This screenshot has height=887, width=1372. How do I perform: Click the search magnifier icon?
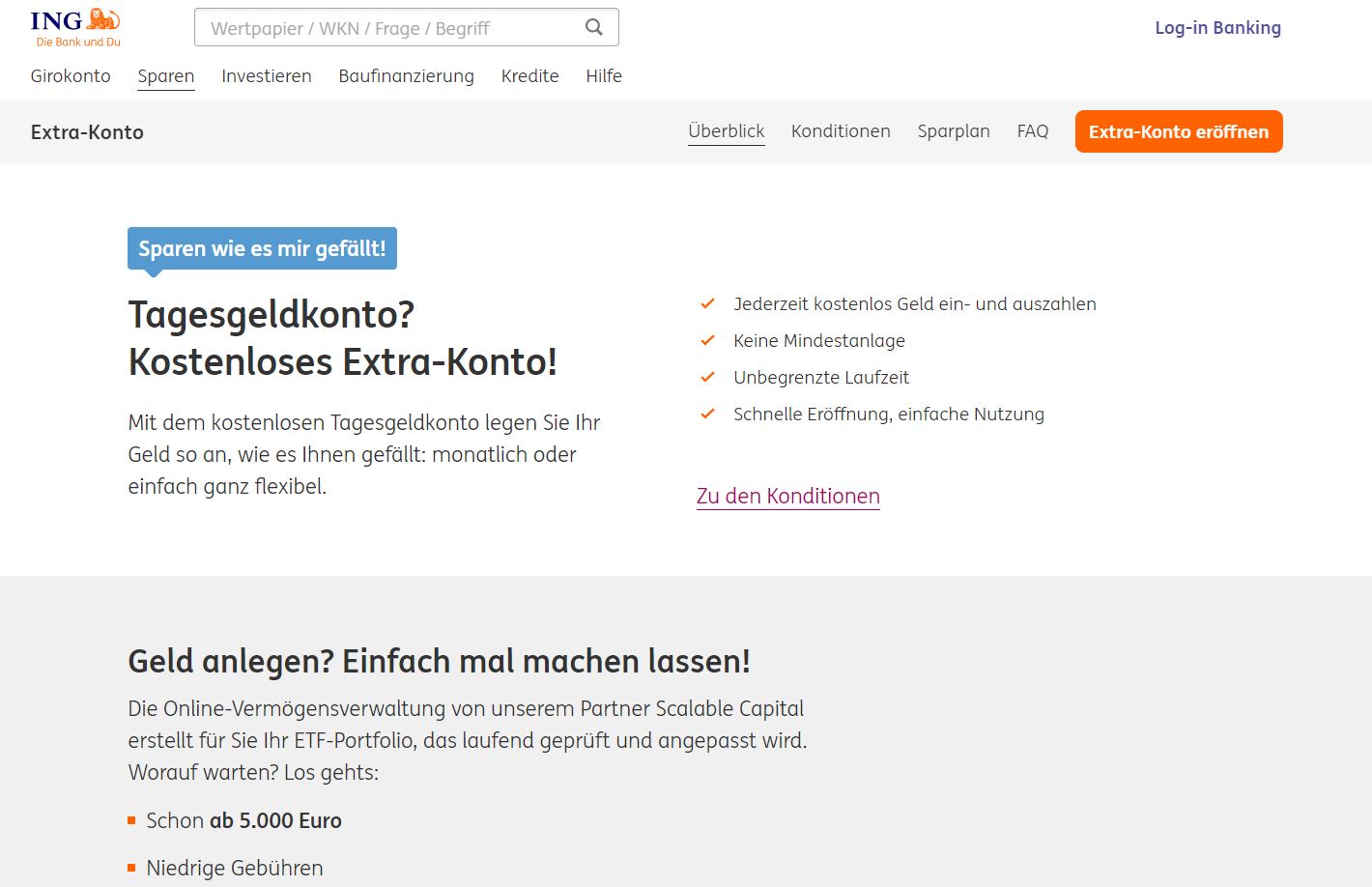click(594, 28)
